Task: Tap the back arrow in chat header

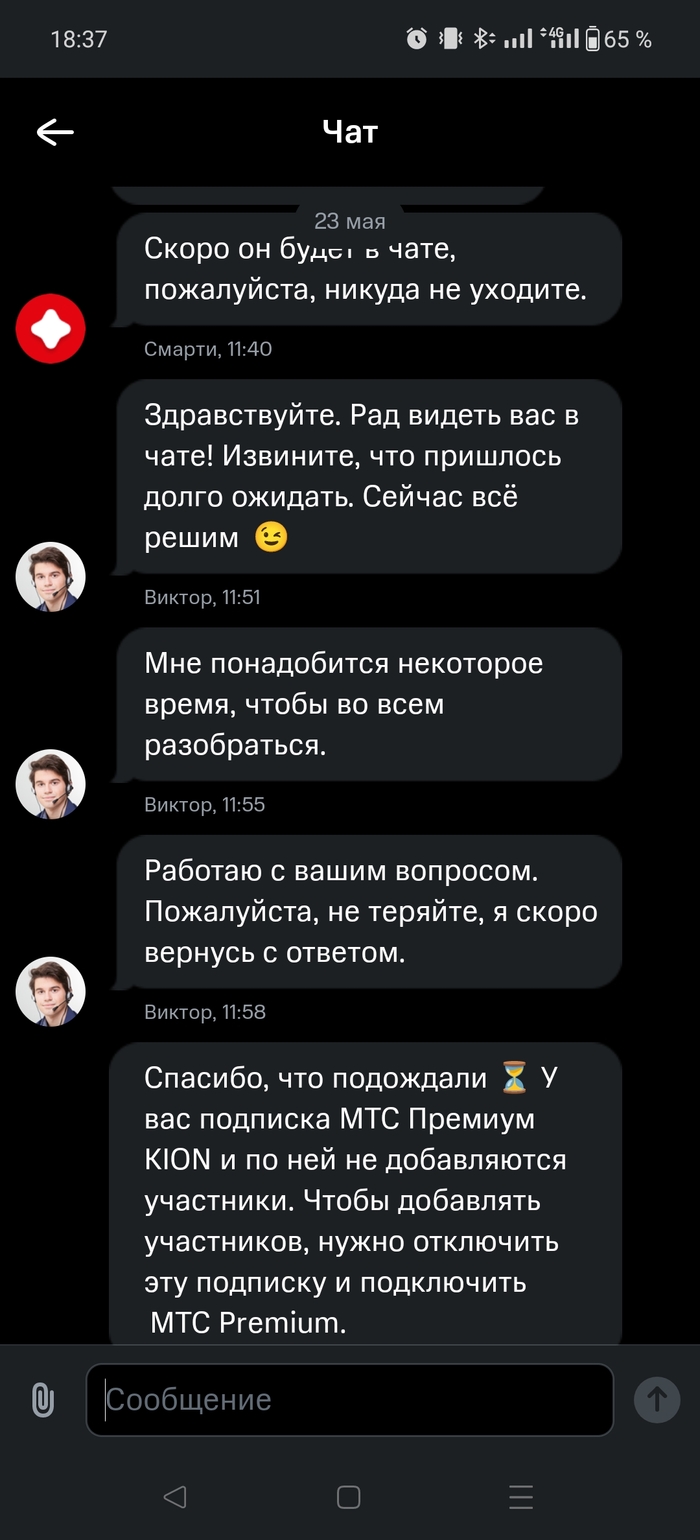Action: [x=55, y=132]
